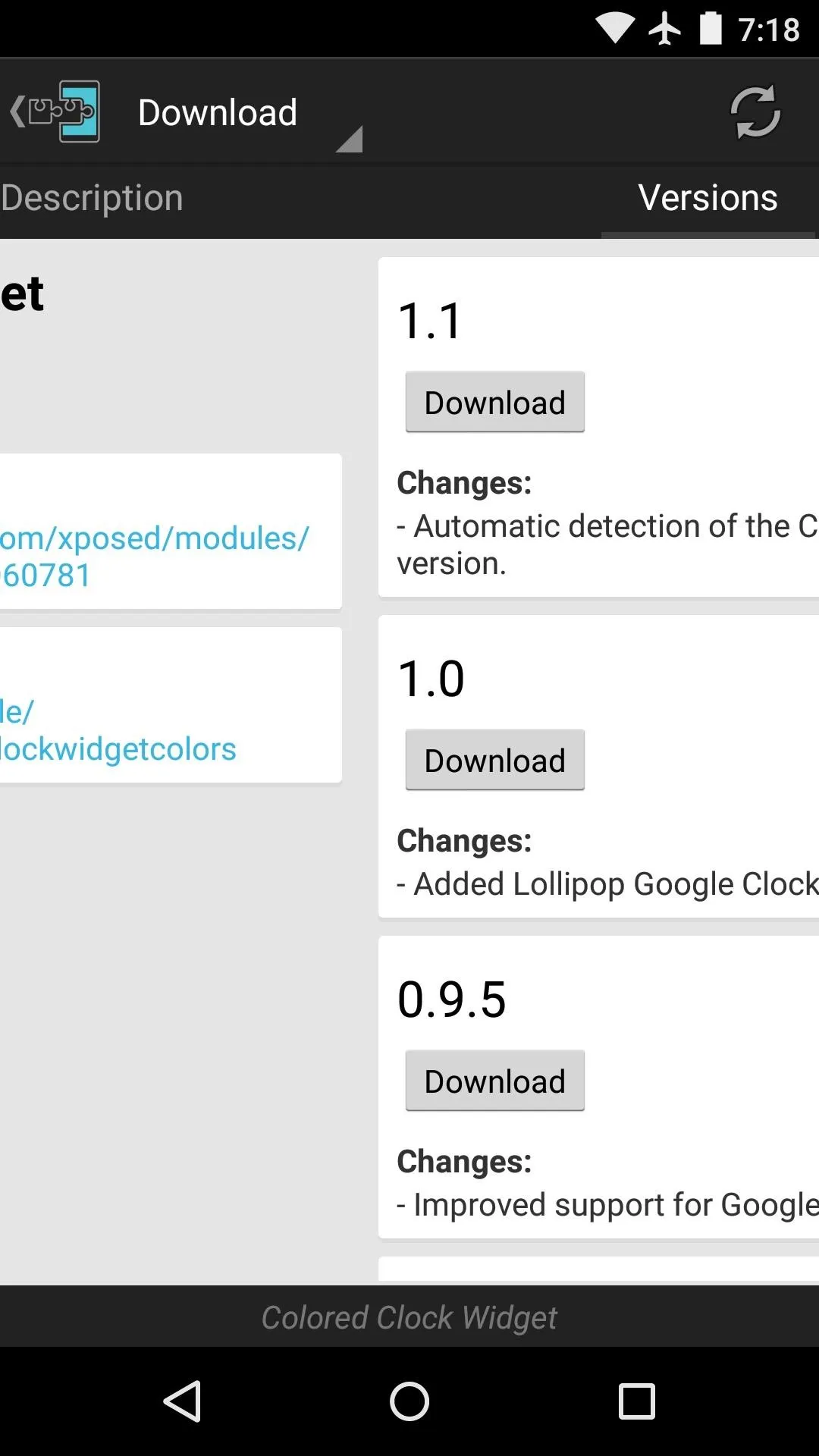Tap the recent apps square button
This screenshot has width=819, height=1456.
click(636, 1401)
